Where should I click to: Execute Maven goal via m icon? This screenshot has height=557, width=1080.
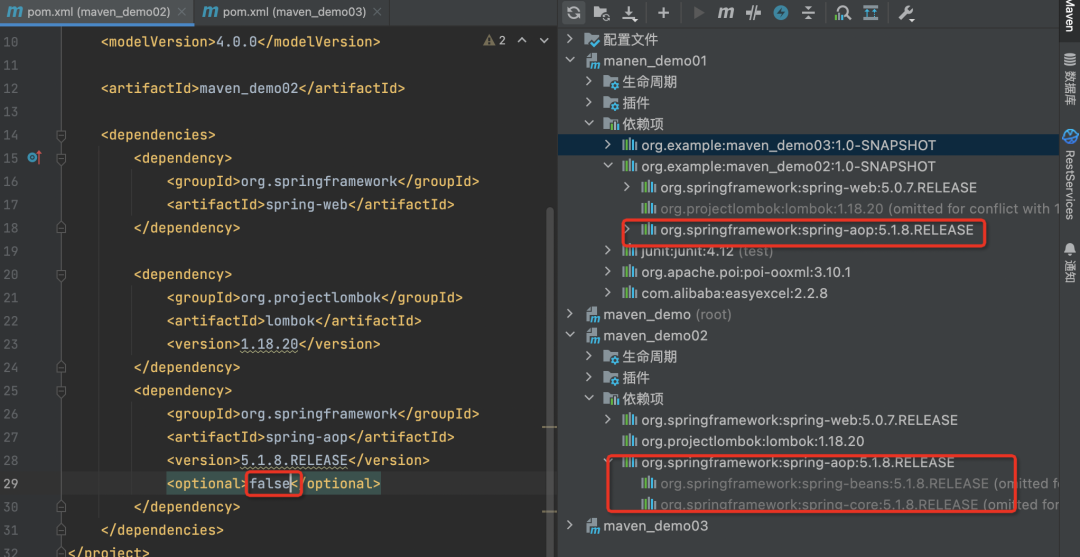(725, 12)
